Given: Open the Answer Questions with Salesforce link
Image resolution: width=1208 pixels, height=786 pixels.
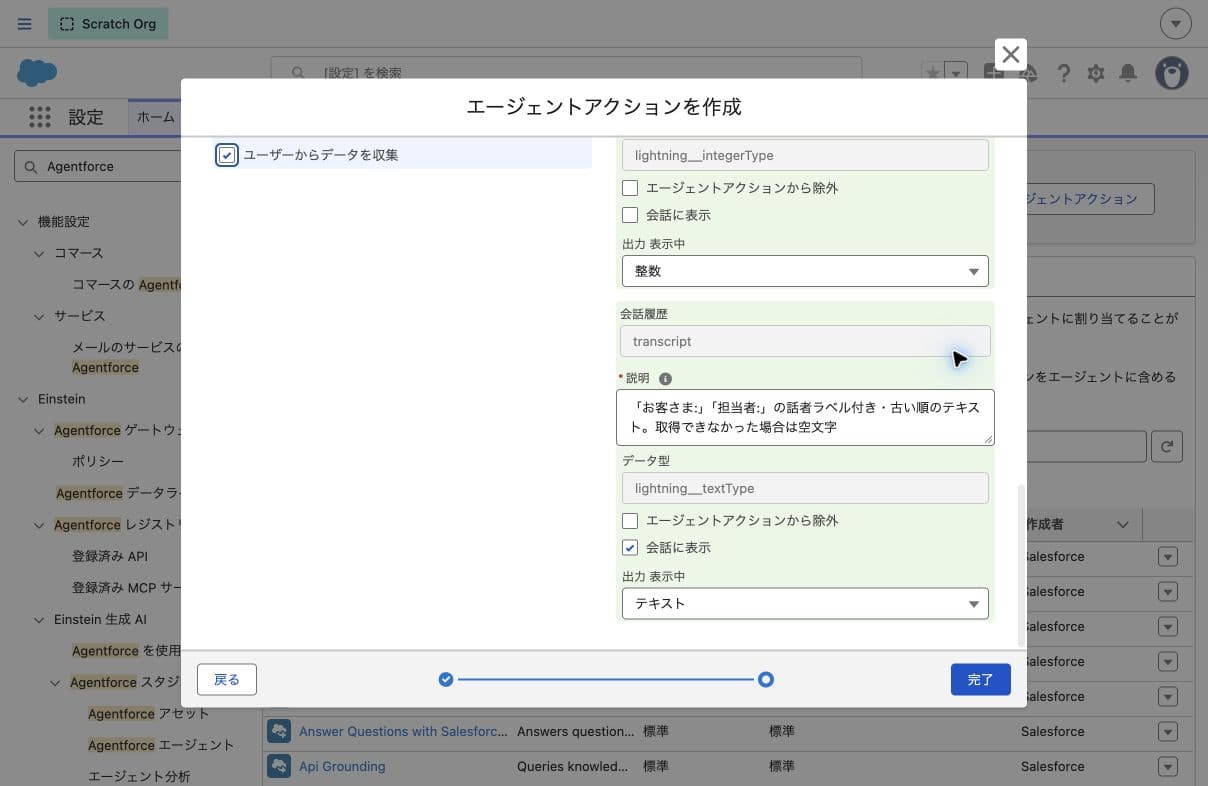Looking at the screenshot, I should [x=403, y=731].
